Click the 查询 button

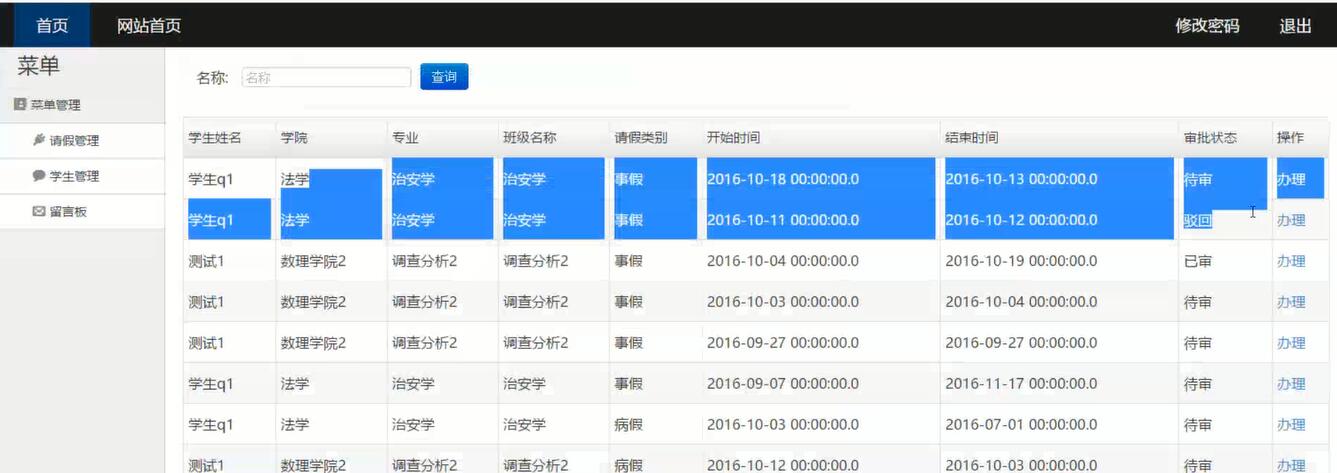[444, 77]
